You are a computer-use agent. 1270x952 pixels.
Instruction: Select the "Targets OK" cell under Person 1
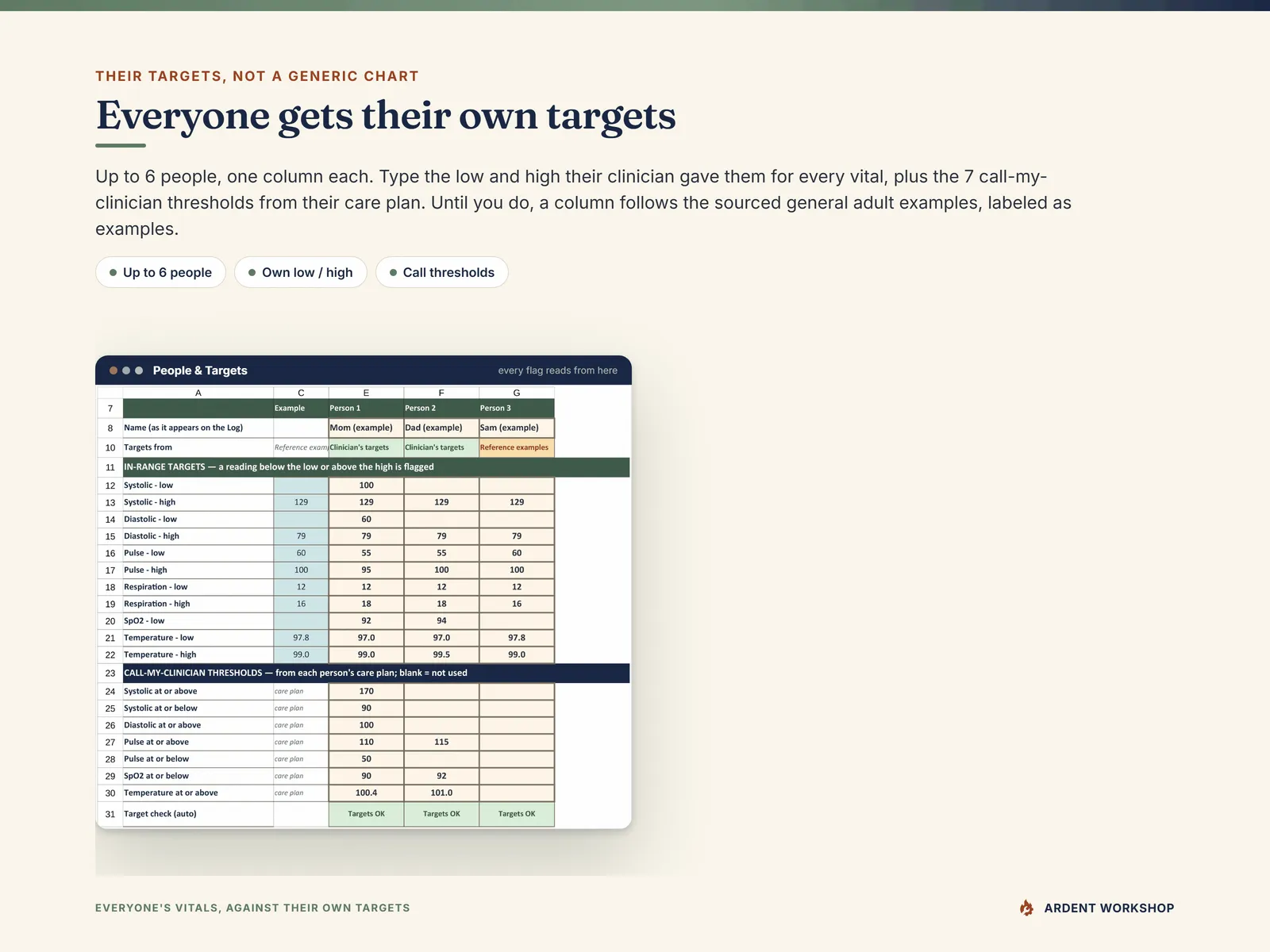tap(366, 814)
